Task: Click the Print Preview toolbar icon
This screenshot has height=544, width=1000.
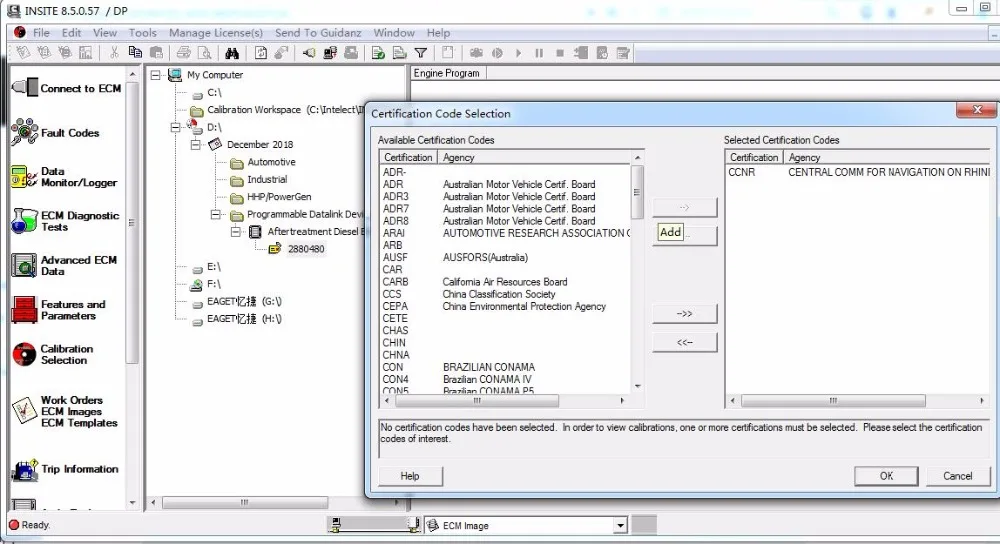Action: click(204, 53)
